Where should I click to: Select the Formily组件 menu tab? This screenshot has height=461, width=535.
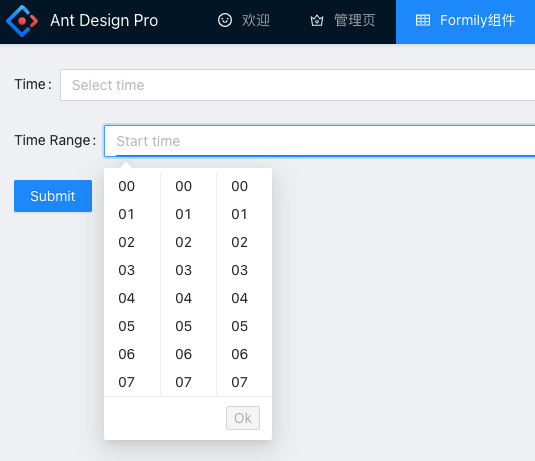click(x=465, y=22)
